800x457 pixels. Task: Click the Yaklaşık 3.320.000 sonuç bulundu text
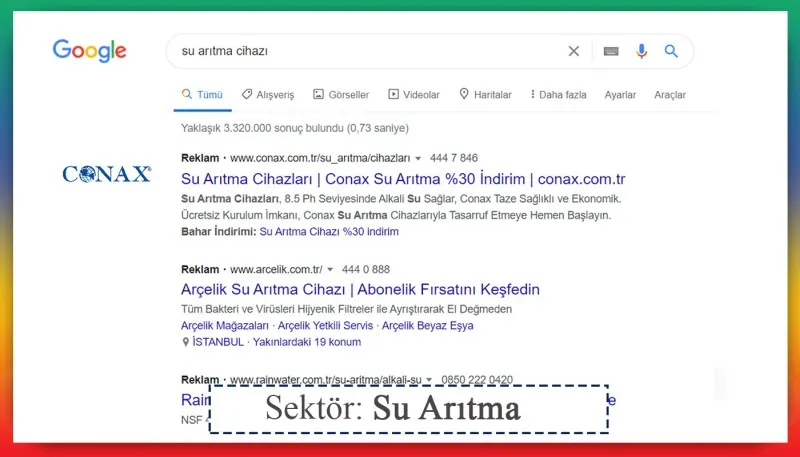(295, 128)
